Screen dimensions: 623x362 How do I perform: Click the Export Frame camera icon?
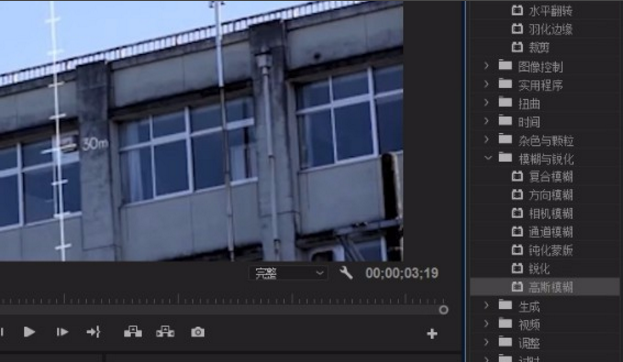(x=198, y=332)
